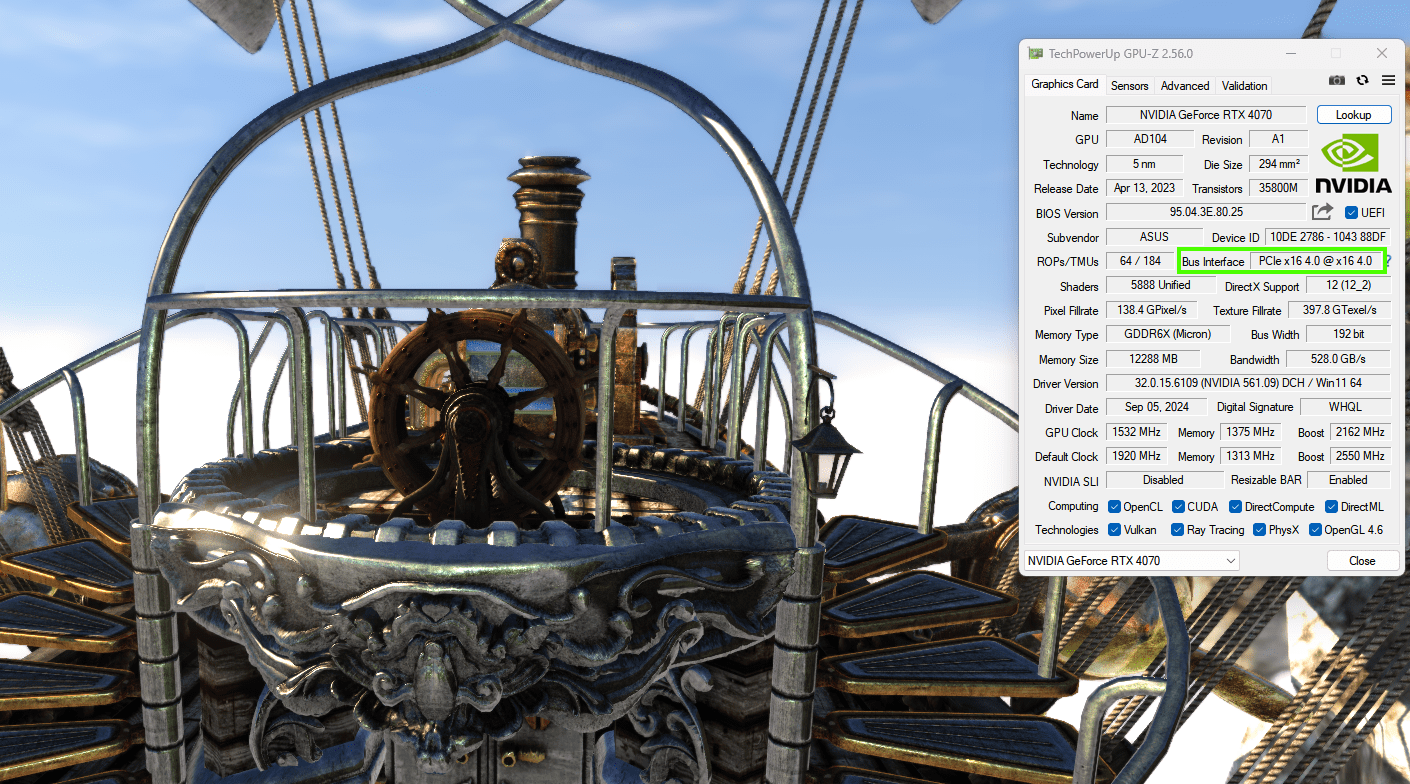Click the Bandwidth value 528.0 GB/s
Viewport: 1410px width, 784px height.
pyautogui.click(x=1339, y=359)
